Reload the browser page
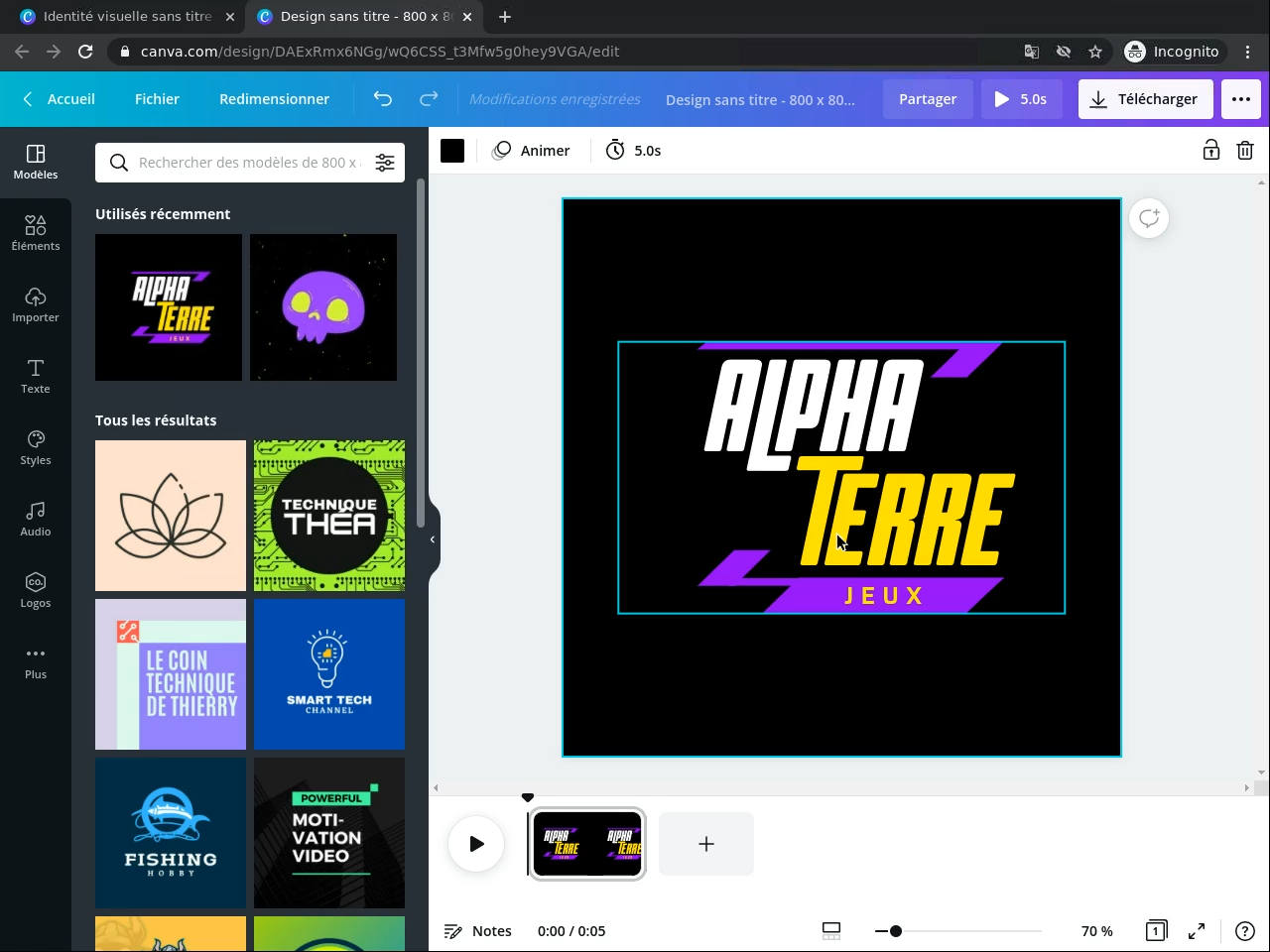 pyautogui.click(x=85, y=52)
